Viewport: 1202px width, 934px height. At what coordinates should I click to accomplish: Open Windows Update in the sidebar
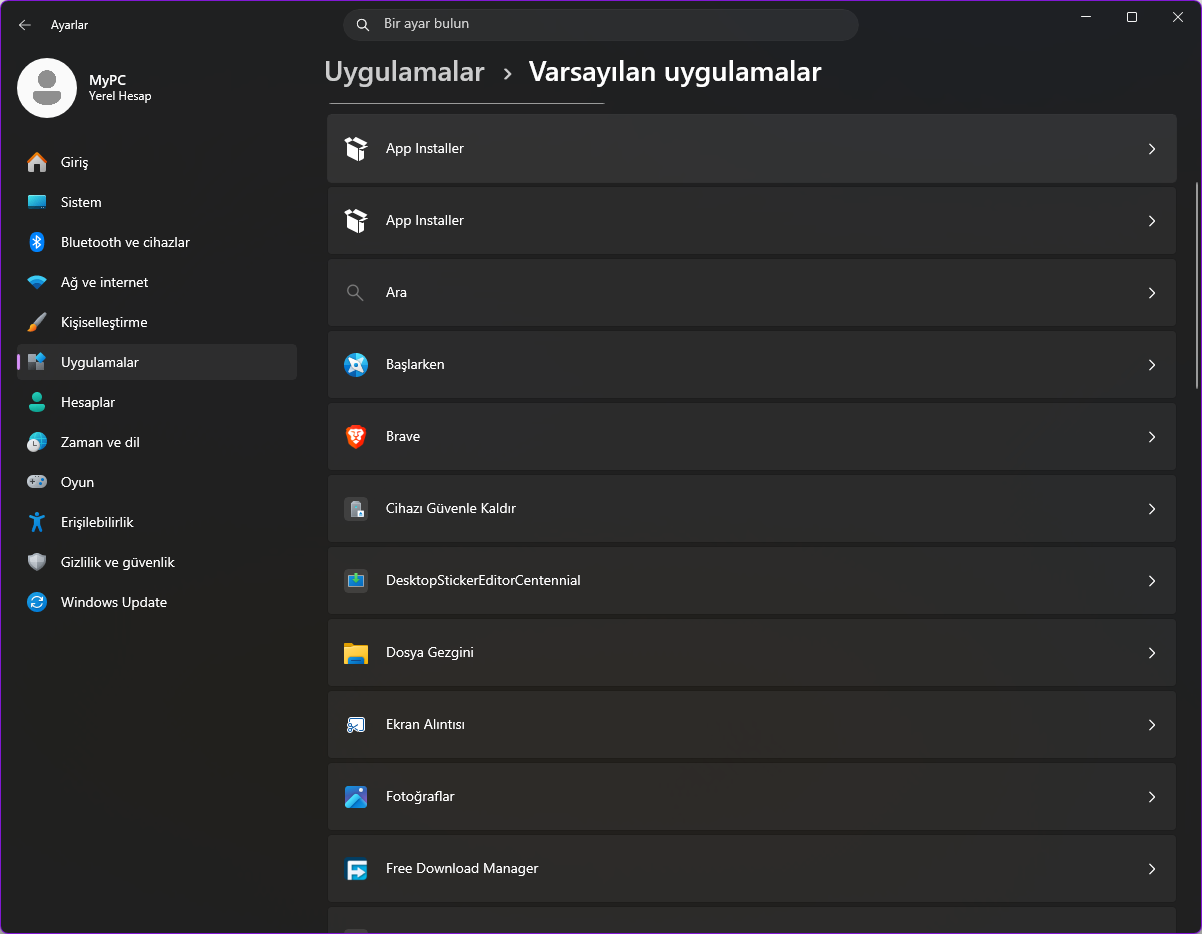157,602
